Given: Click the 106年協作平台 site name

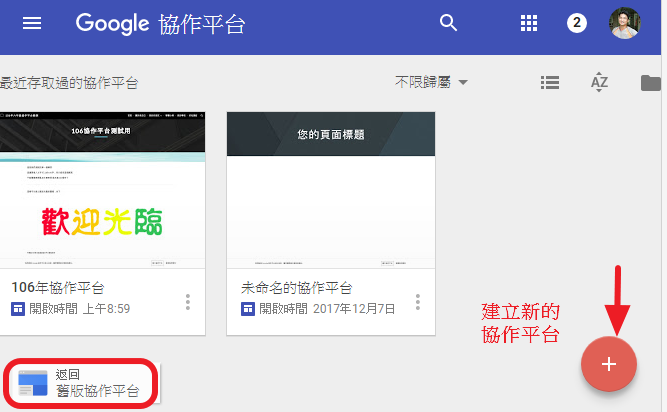Looking at the screenshot, I should coord(56,288).
